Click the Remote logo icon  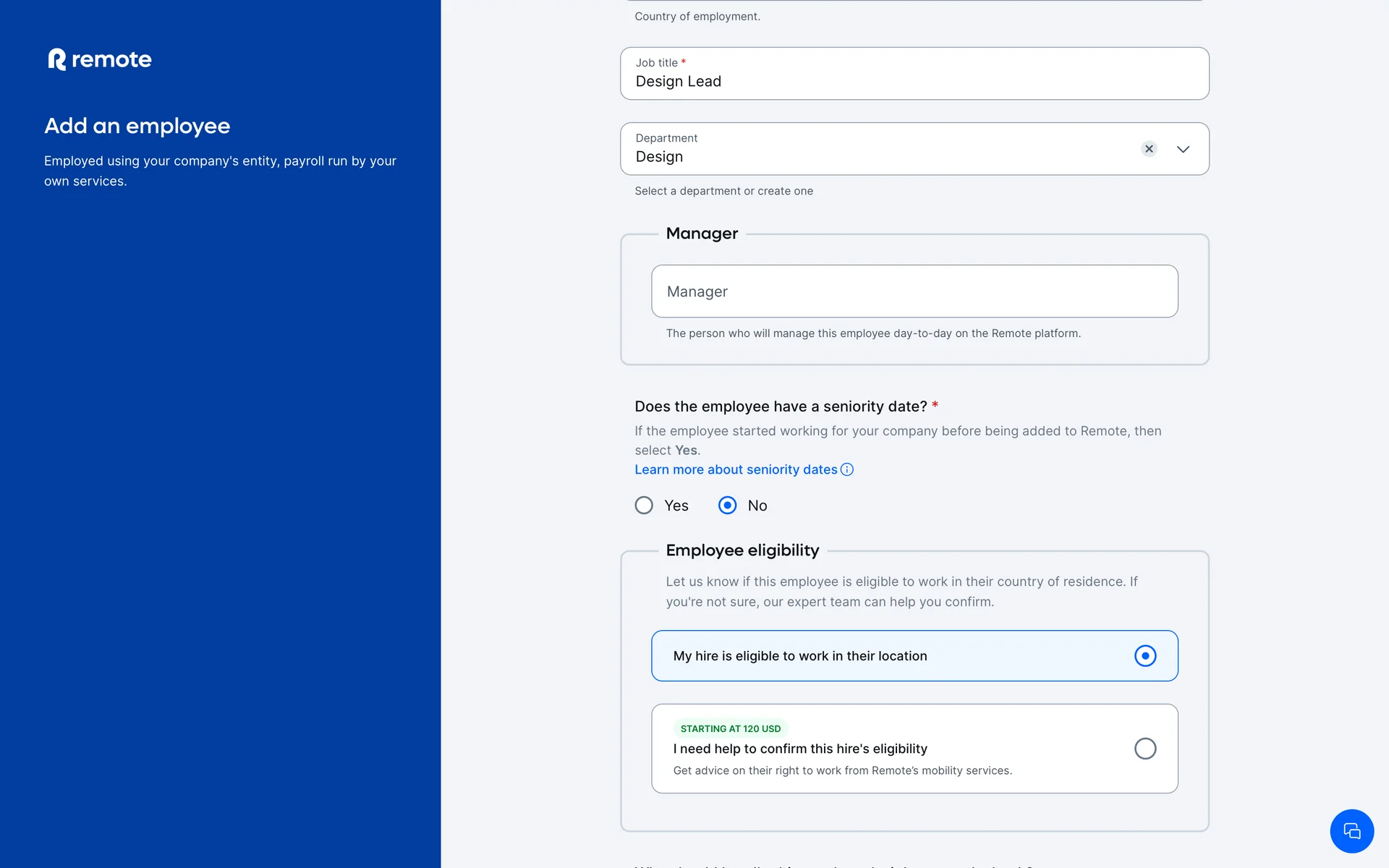57,59
